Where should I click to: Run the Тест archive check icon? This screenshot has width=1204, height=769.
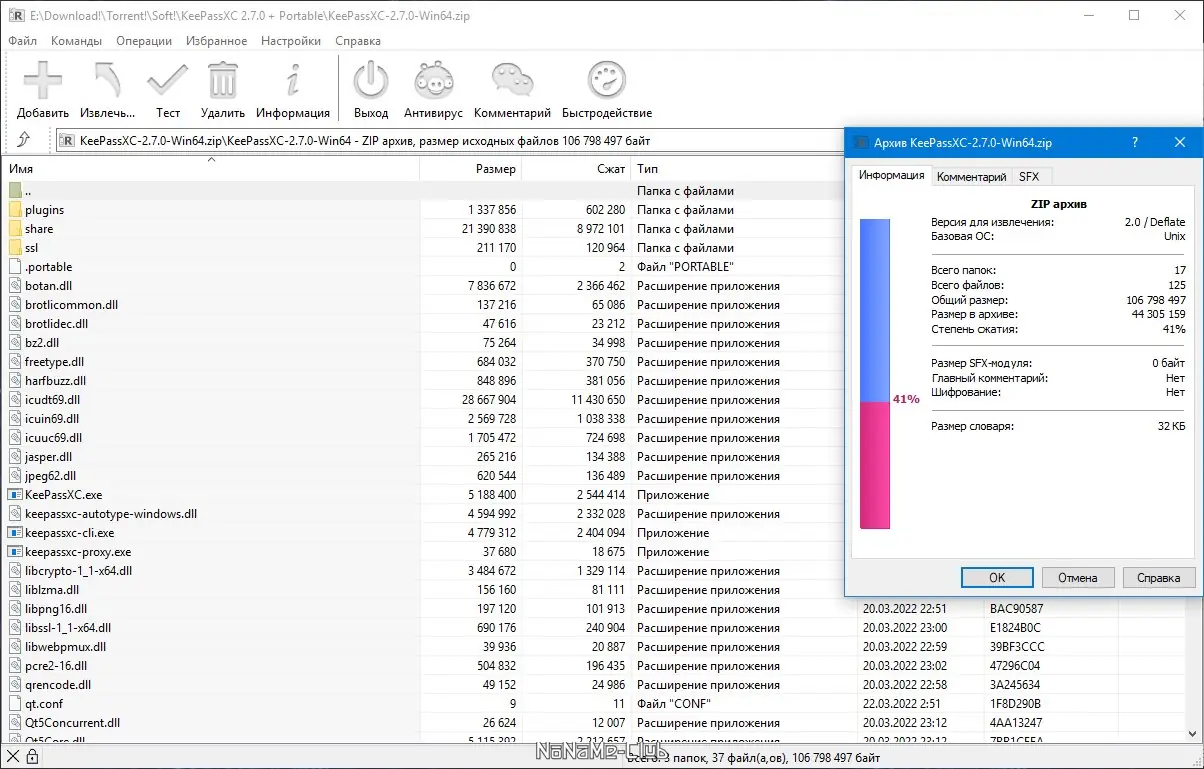point(167,81)
